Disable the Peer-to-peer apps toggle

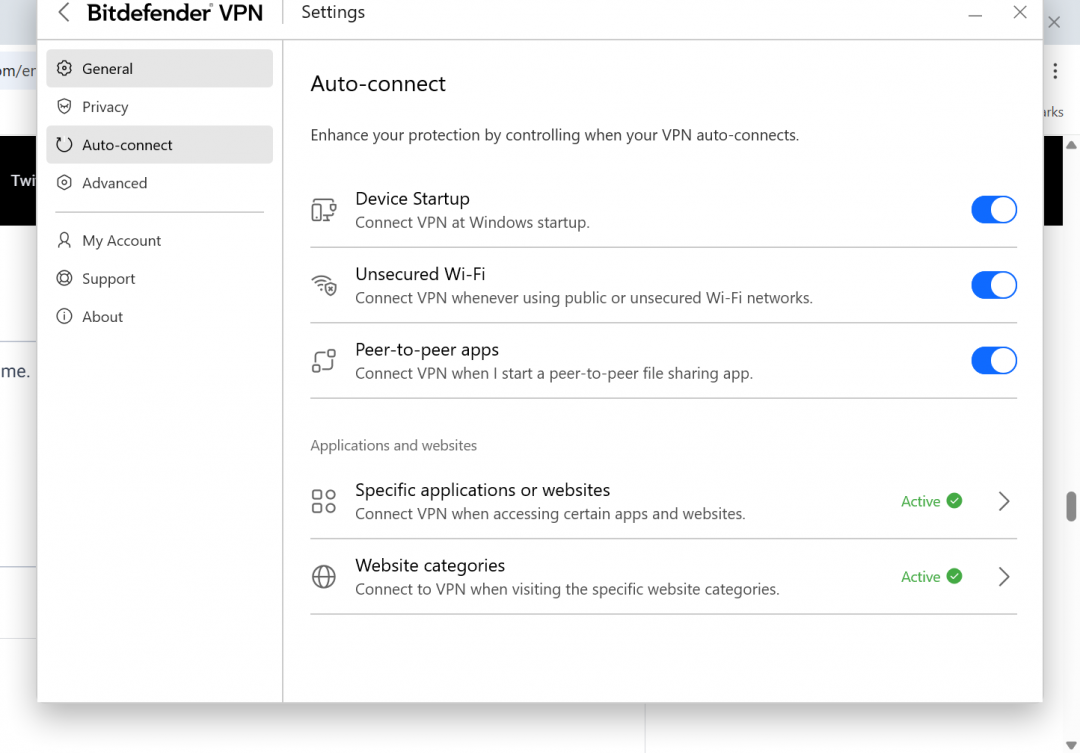click(x=994, y=360)
